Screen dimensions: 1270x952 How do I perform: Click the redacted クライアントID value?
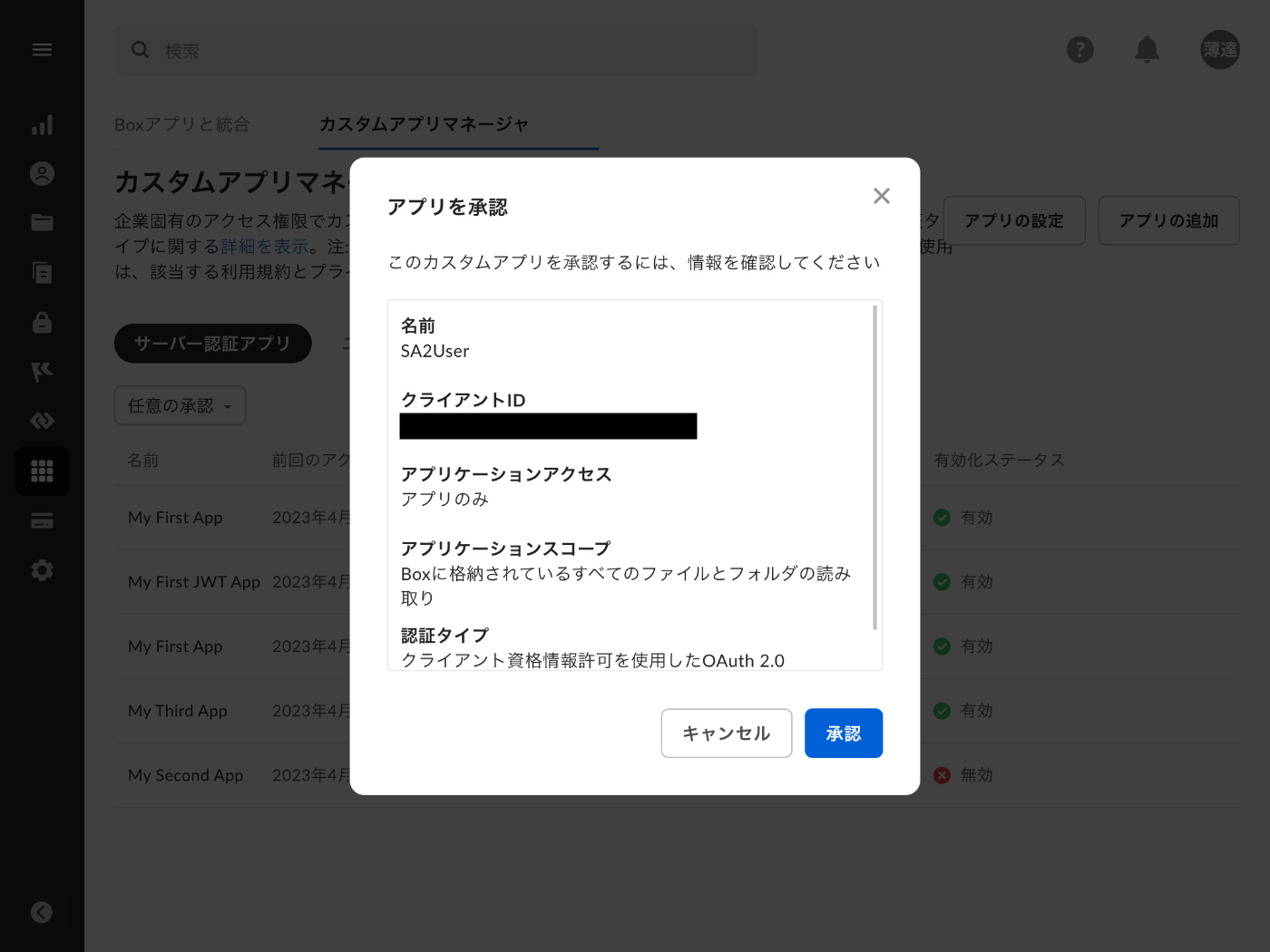548,426
